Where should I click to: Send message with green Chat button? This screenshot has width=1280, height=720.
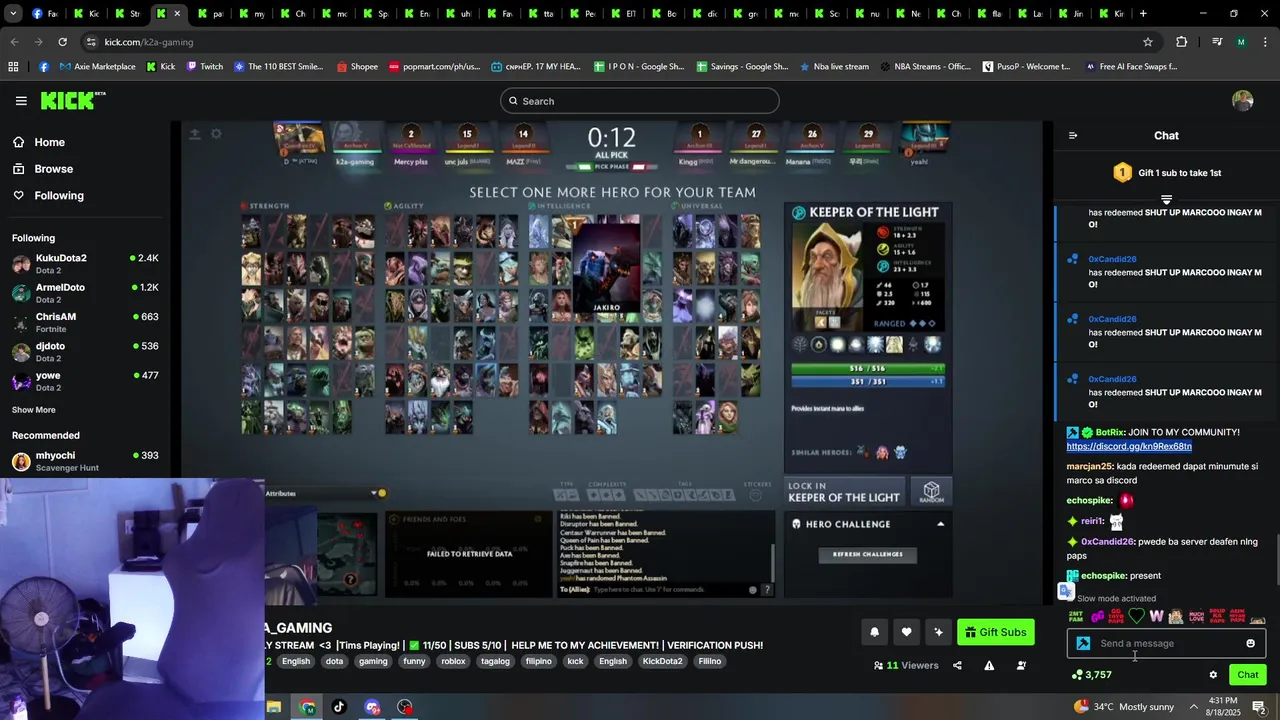[x=1248, y=675]
